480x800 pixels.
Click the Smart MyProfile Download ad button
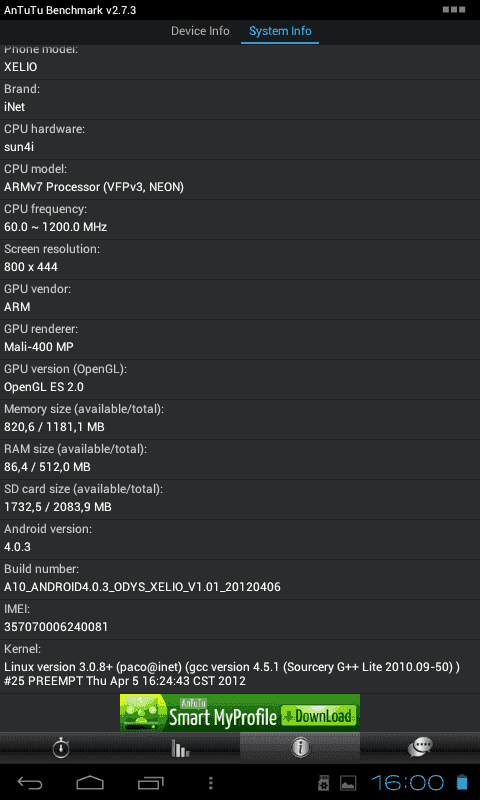click(240, 713)
